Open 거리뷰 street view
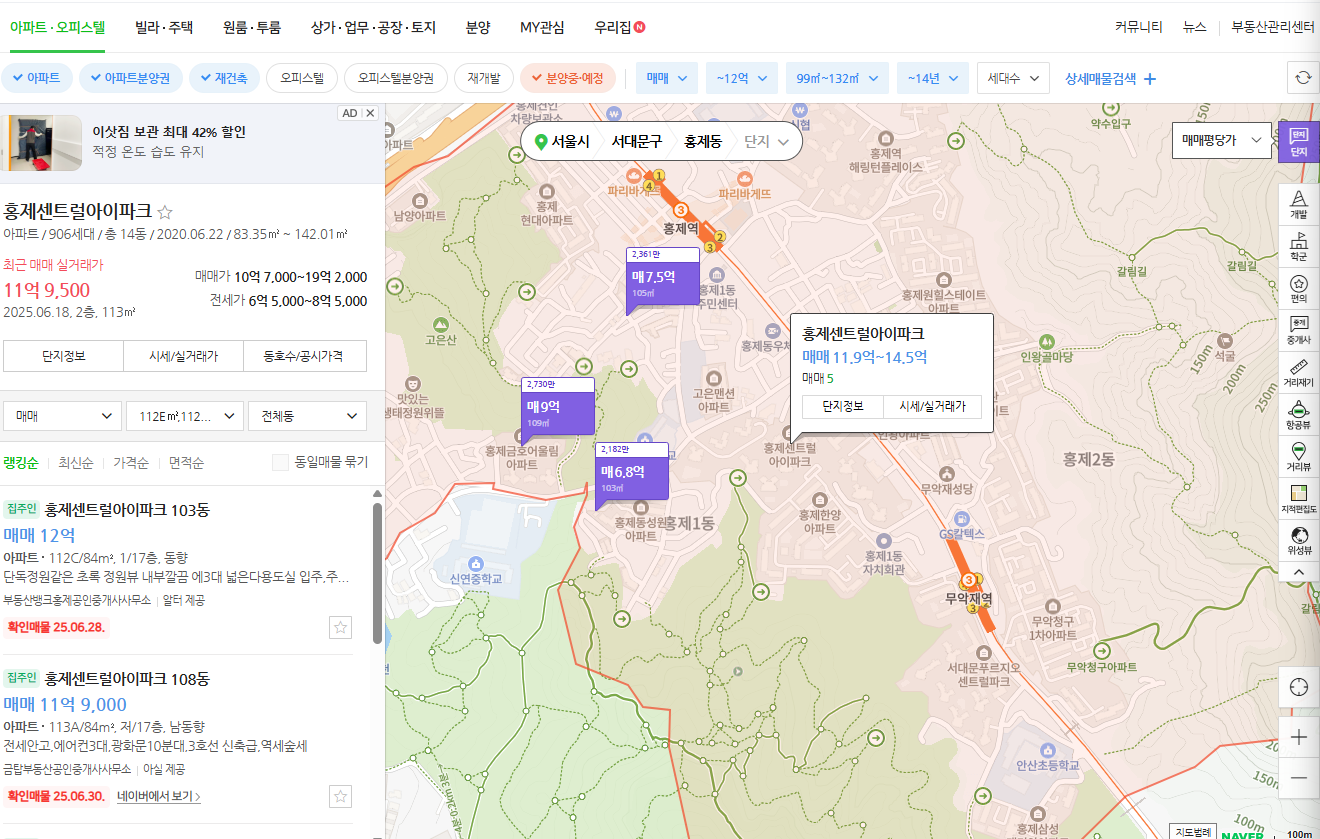 click(x=1299, y=455)
